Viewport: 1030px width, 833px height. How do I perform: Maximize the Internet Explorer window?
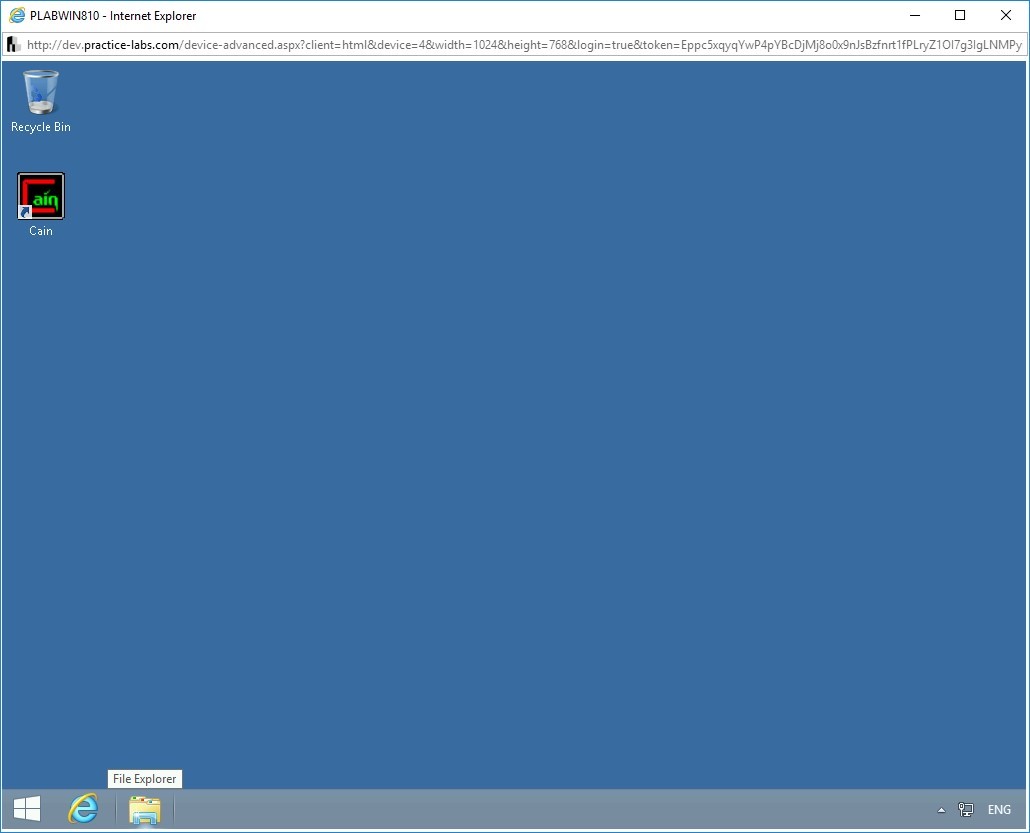959,15
